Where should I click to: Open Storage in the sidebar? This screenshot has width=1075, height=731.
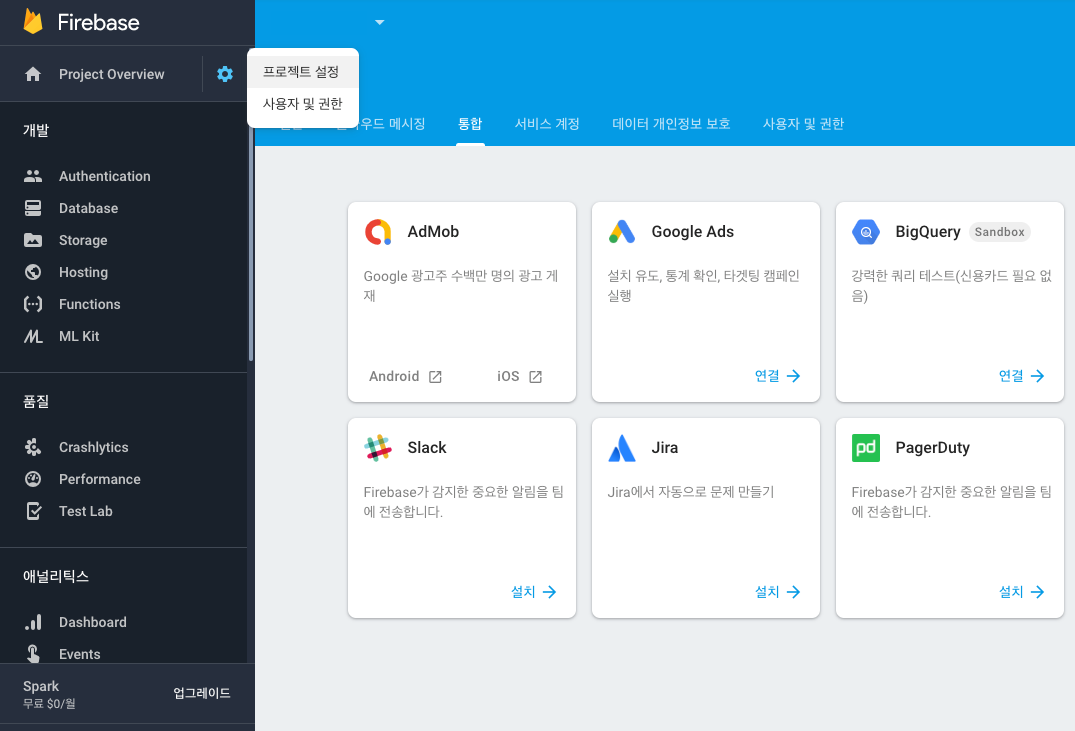pos(83,240)
